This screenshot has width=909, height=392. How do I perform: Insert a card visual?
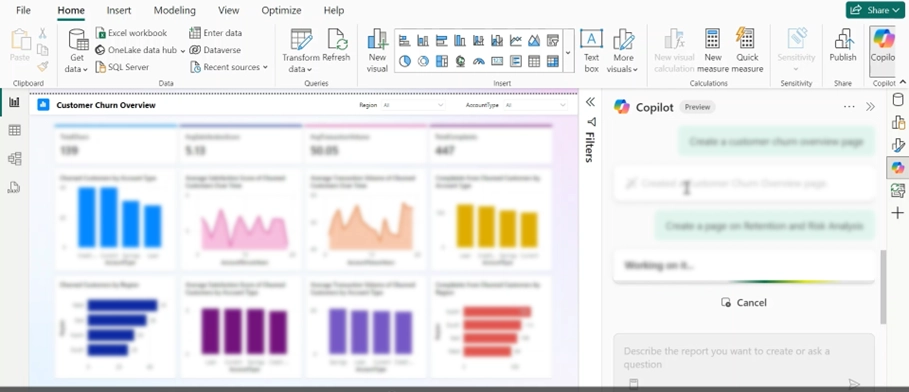coord(497,60)
